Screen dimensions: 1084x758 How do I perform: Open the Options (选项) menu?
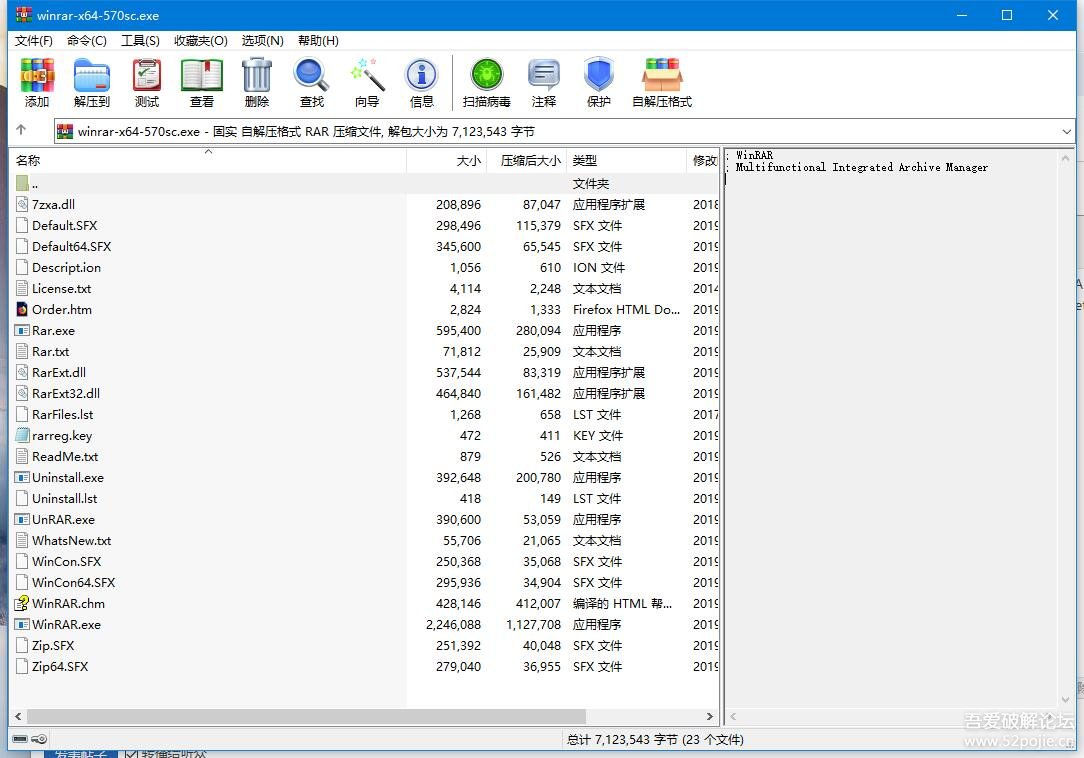(x=263, y=41)
